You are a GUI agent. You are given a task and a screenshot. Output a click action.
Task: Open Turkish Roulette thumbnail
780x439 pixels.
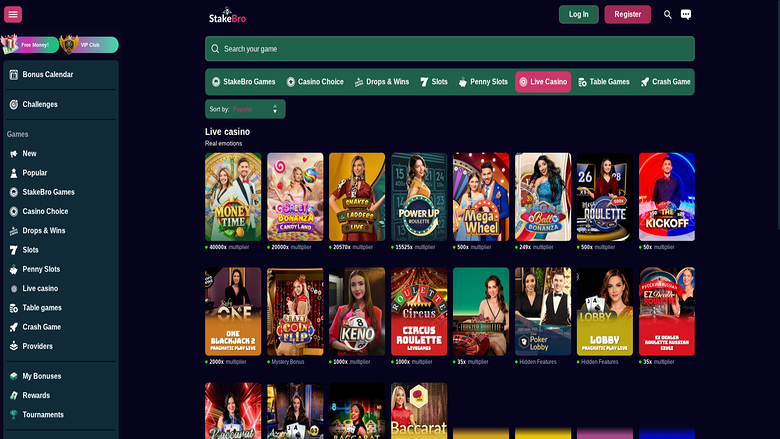pyautogui.click(x=481, y=312)
